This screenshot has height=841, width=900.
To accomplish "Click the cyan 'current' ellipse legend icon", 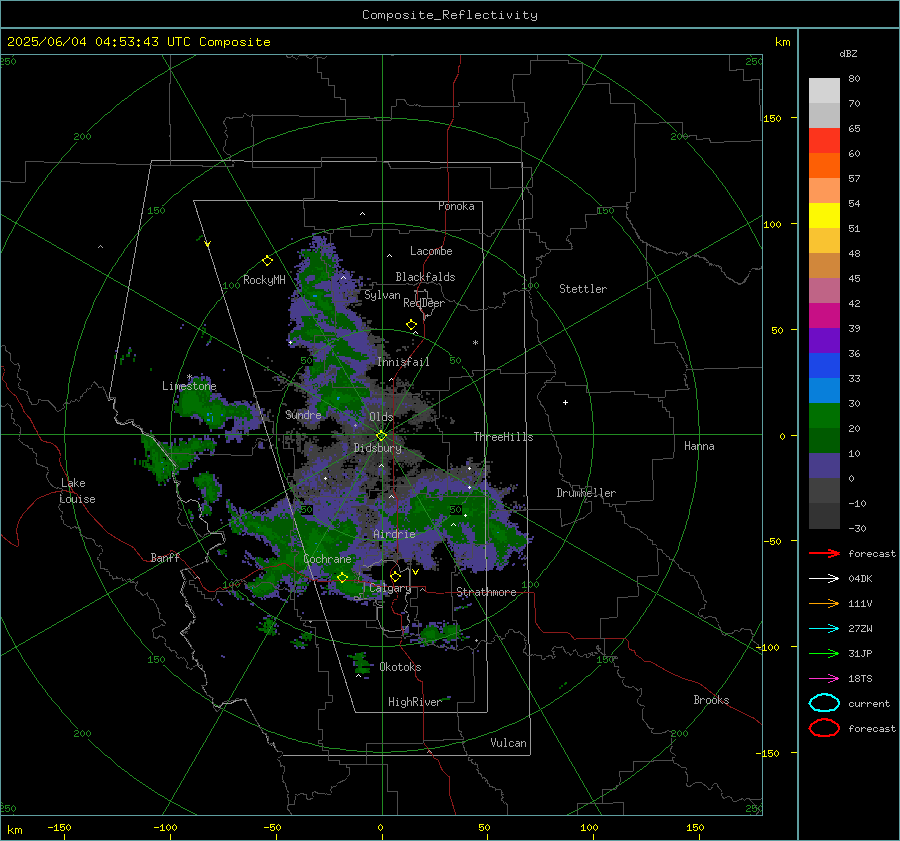I will [x=824, y=703].
